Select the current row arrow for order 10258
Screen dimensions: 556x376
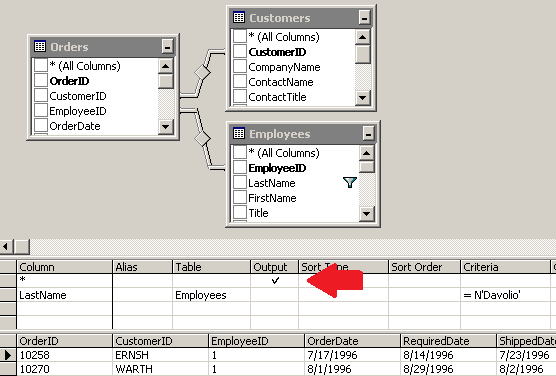click(x=8, y=355)
